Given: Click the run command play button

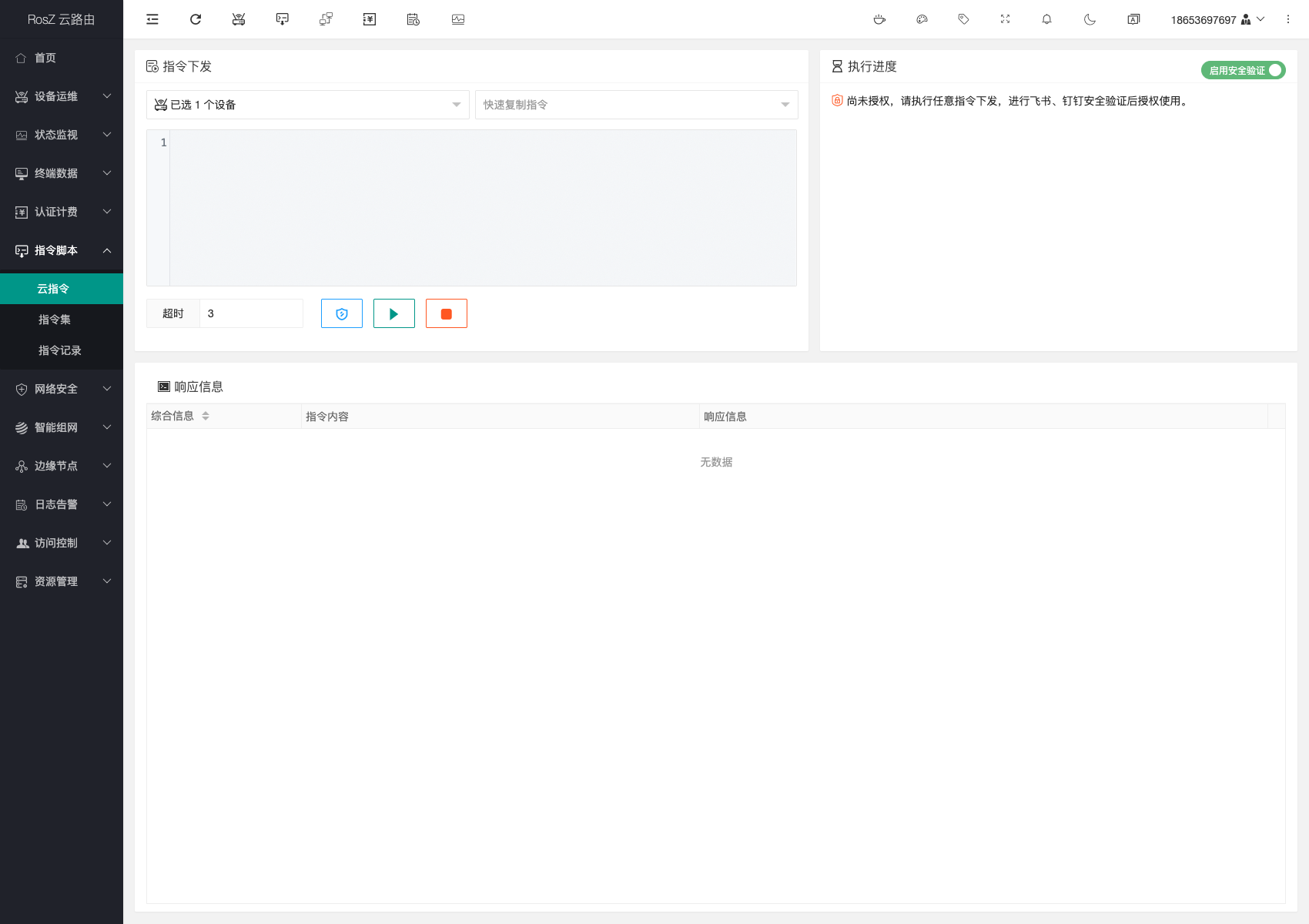Looking at the screenshot, I should click(394, 313).
